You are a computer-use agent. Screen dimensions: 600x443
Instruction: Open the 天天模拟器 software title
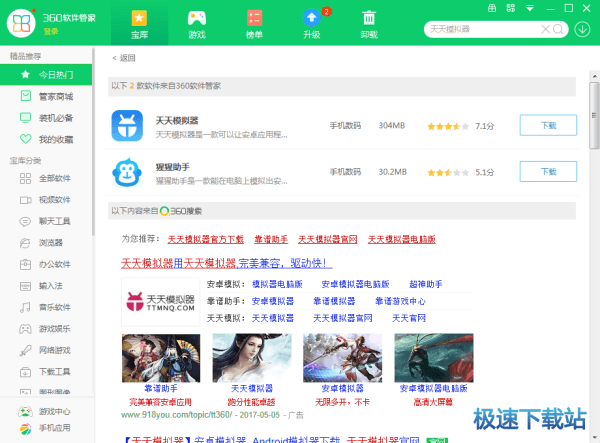[x=177, y=121]
